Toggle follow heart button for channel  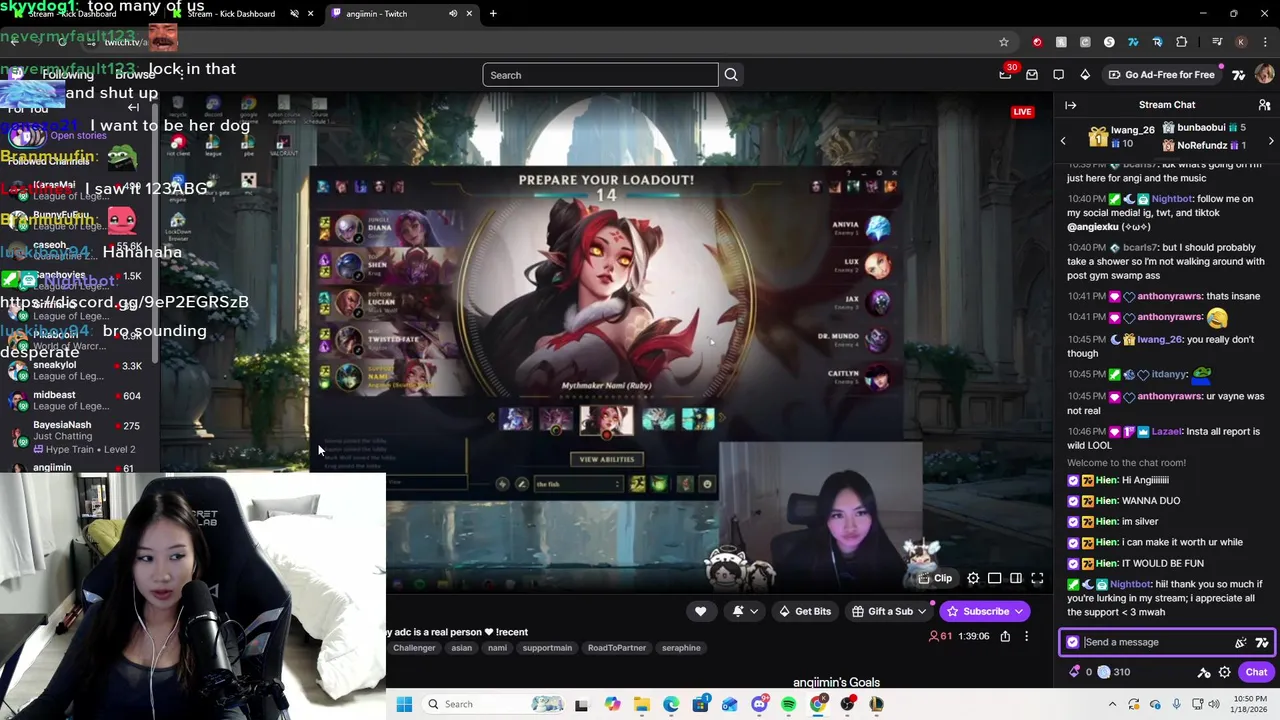pyautogui.click(x=700, y=611)
